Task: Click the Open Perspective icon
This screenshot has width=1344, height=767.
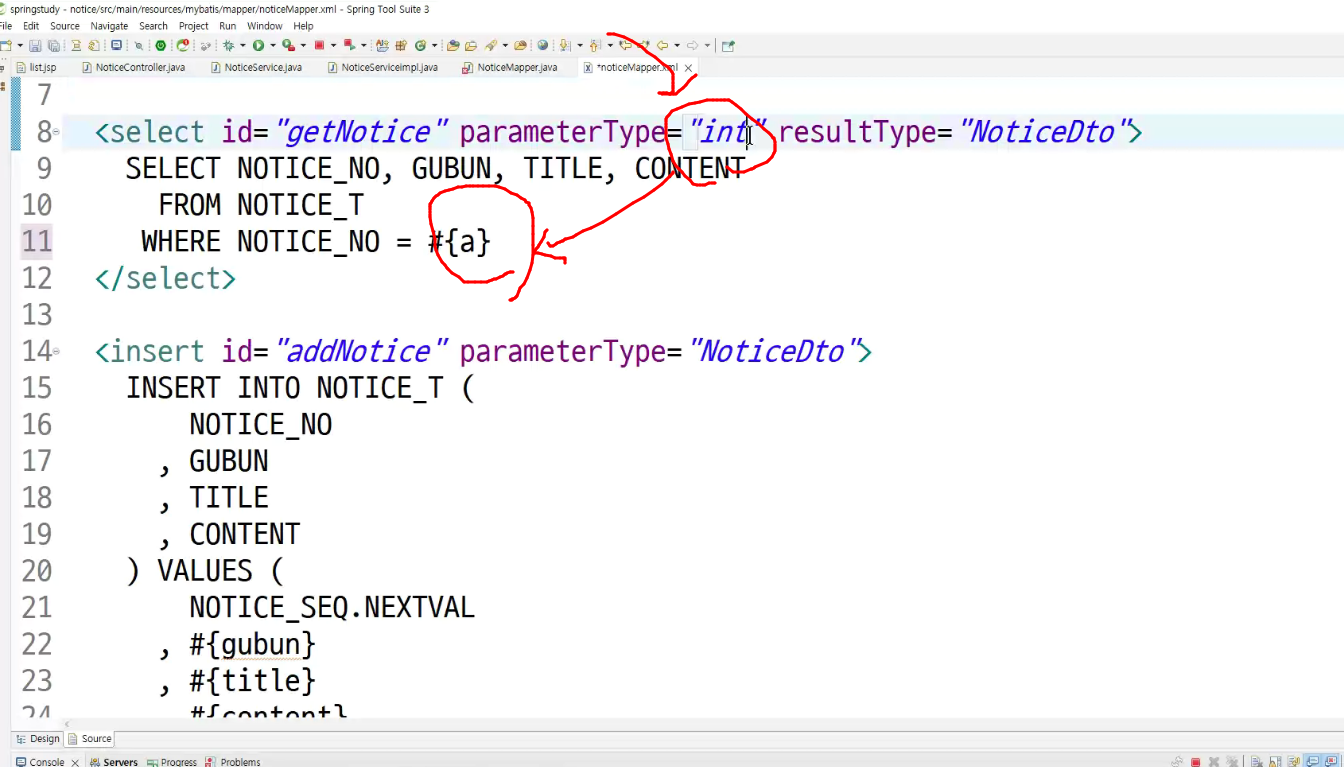Action: [x=728, y=45]
